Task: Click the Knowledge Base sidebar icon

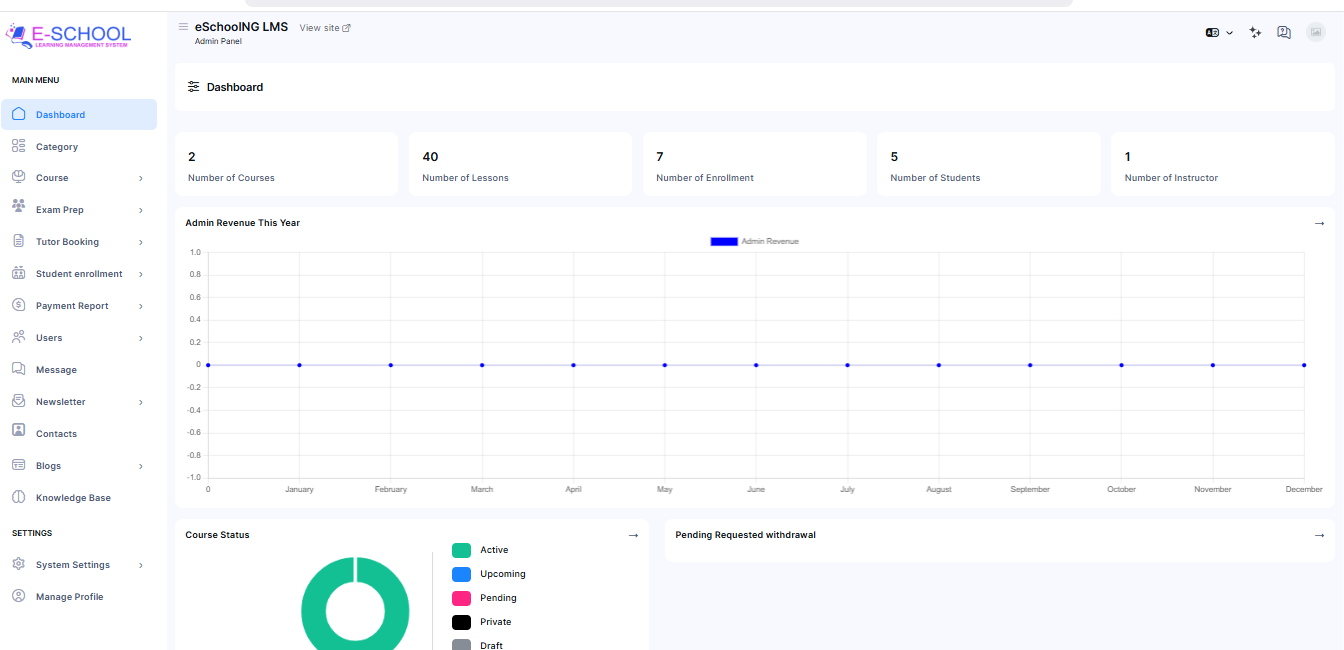Action: click(x=18, y=497)
